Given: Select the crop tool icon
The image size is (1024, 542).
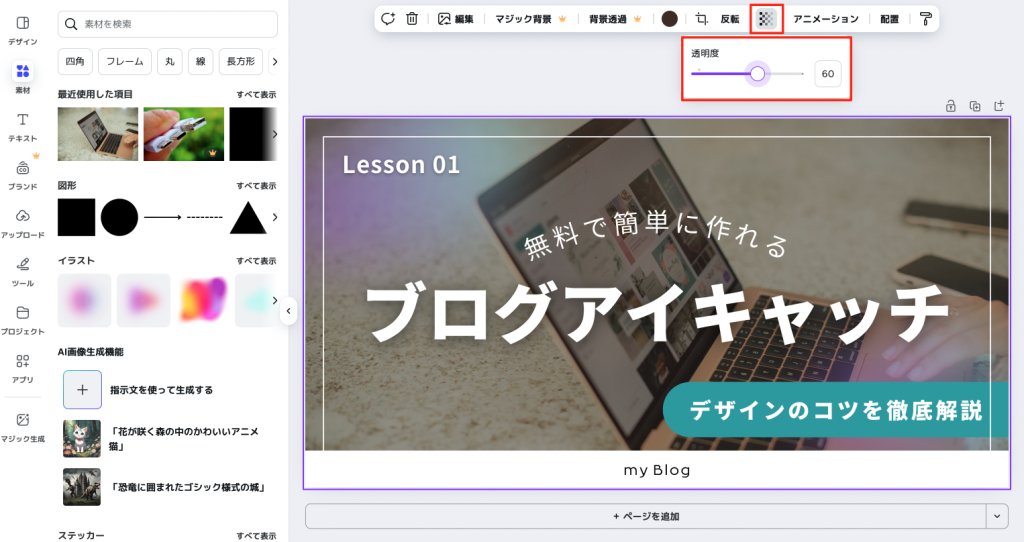Looking at the screenshot, I should (702, 19).
